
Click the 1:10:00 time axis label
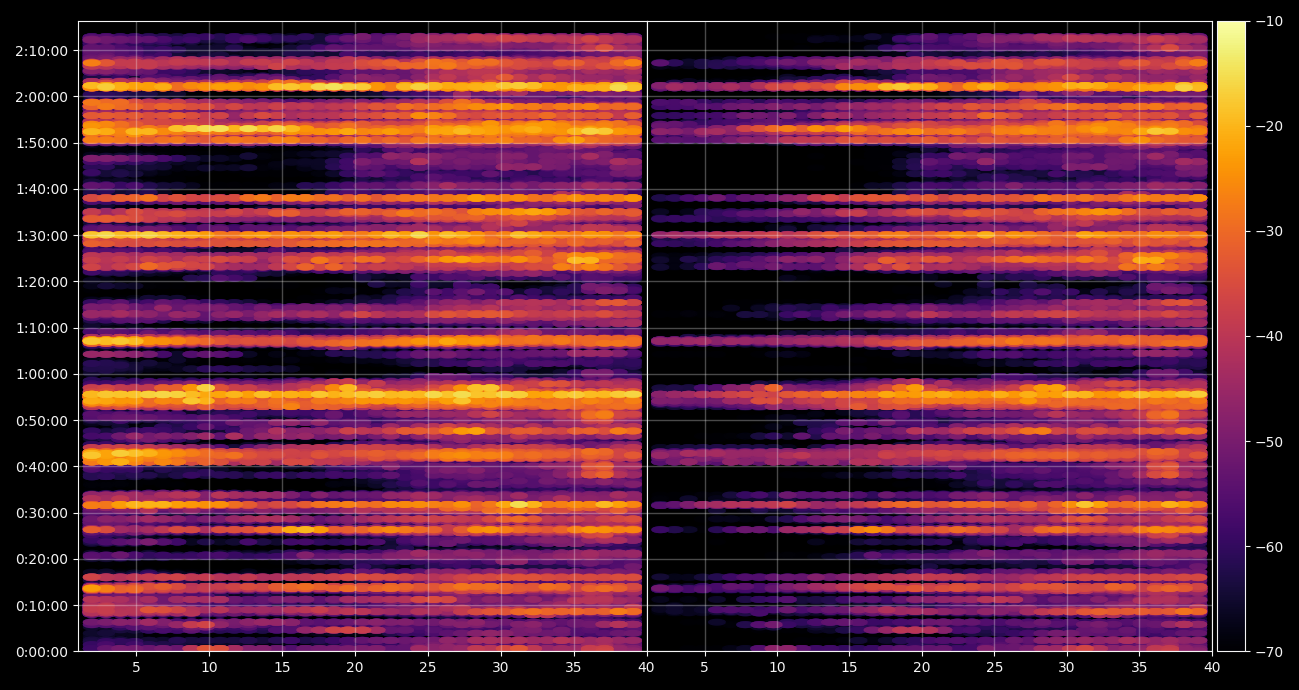(42, 328)
